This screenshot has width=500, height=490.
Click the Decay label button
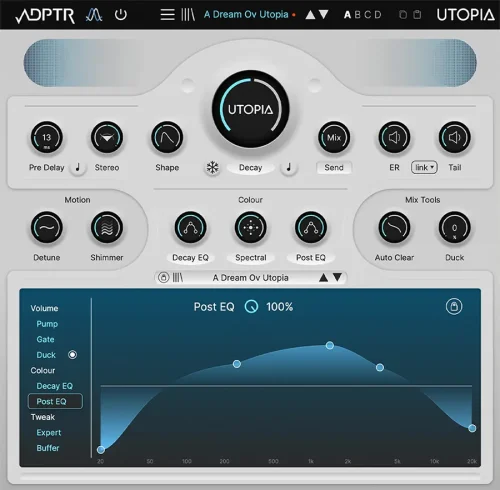251,167
